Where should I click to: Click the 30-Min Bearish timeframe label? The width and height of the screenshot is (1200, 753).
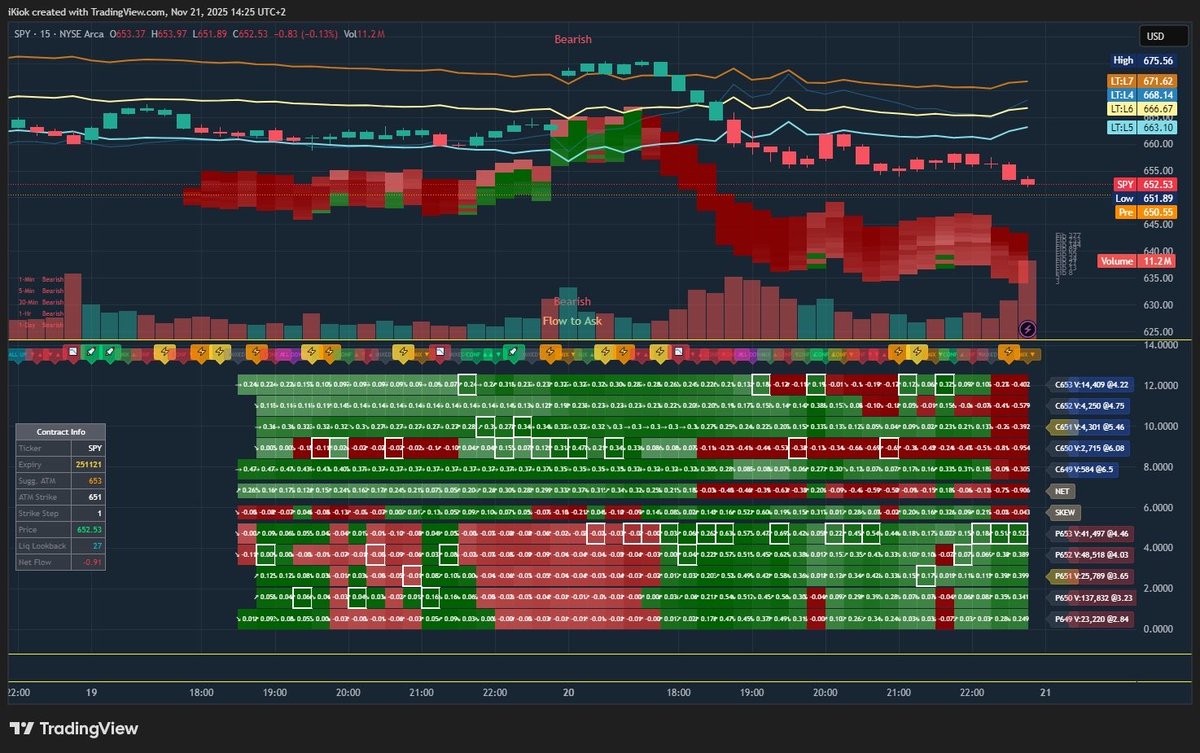tap(41, 301)
